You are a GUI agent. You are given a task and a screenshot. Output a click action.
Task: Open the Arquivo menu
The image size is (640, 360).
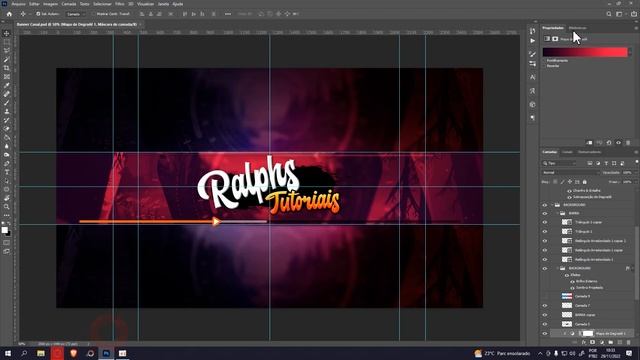pyautogui.click(x=18, y=4)
